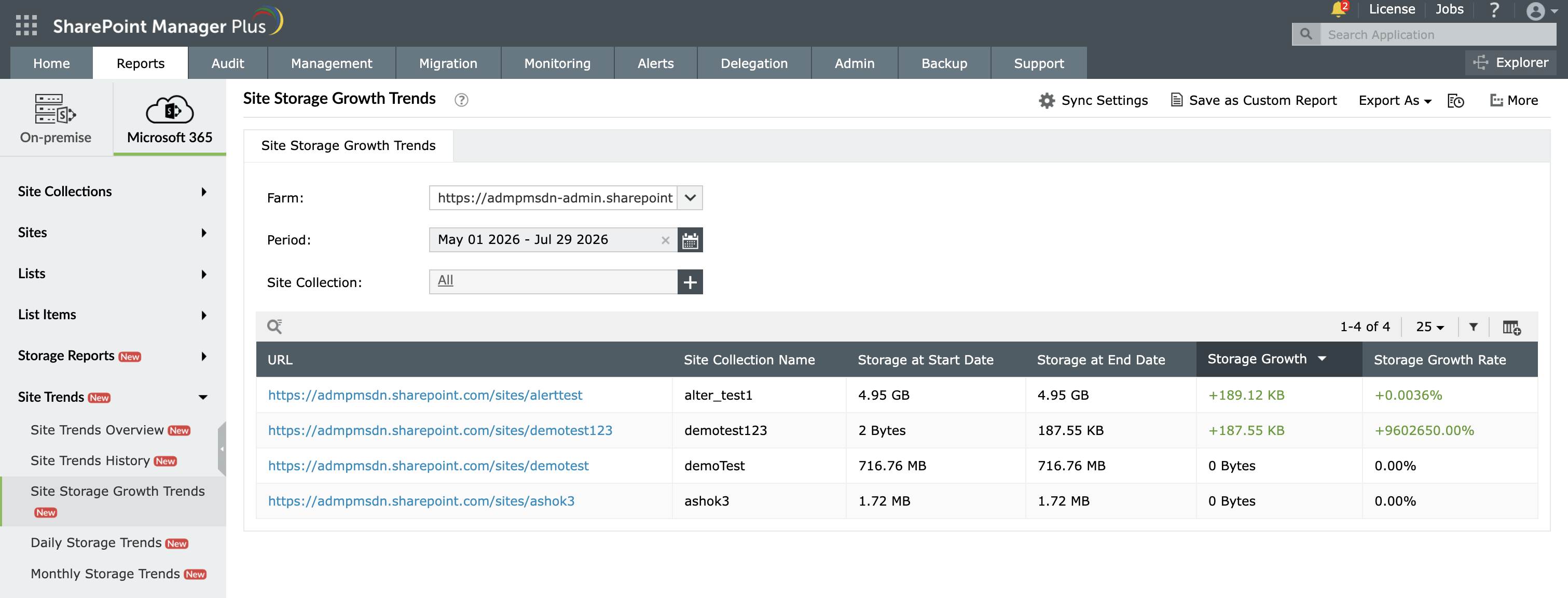Expand the Storage Reports menu
1568x598 pixels.
tap(113, 356)
